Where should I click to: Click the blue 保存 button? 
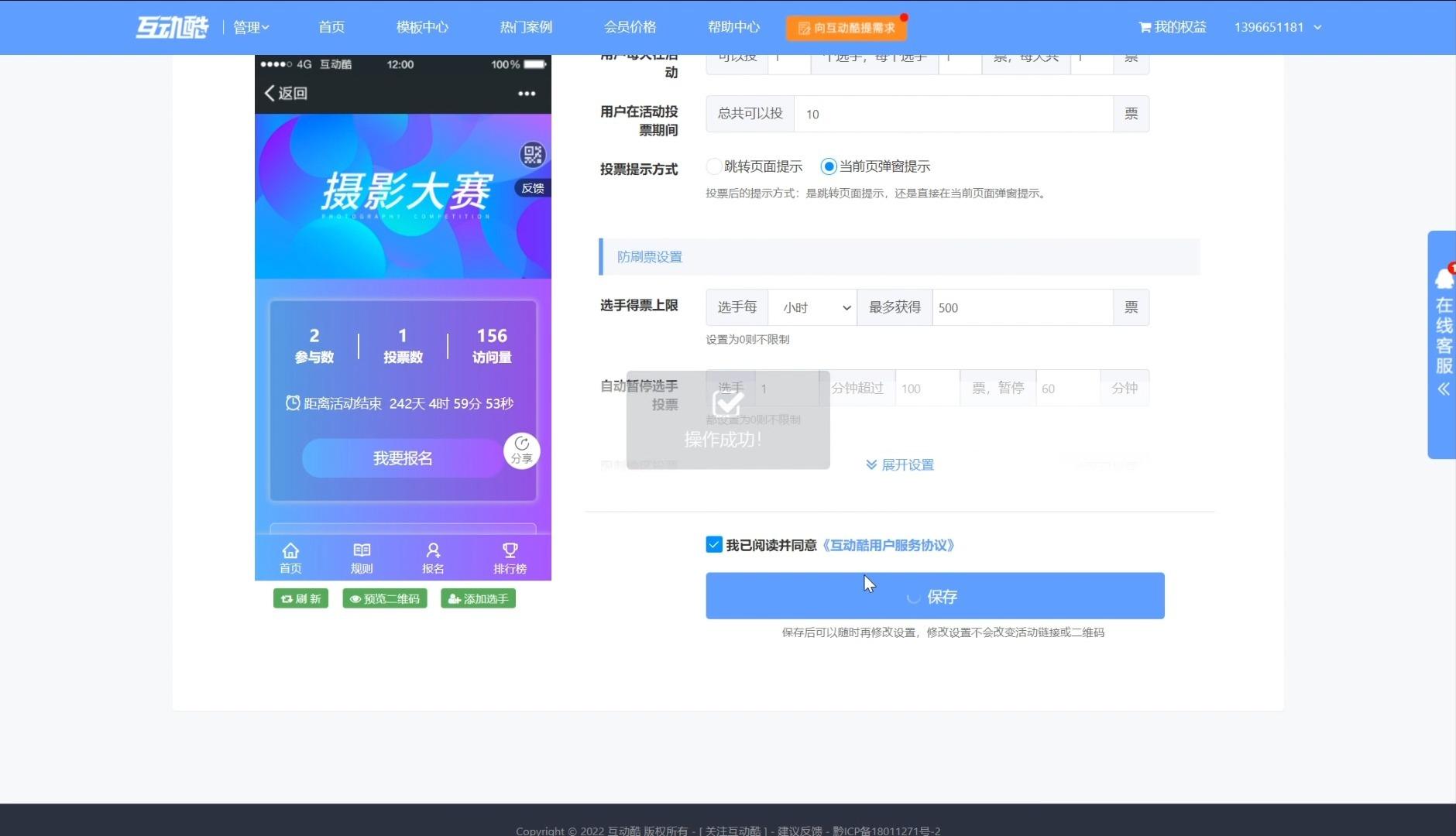935,596
